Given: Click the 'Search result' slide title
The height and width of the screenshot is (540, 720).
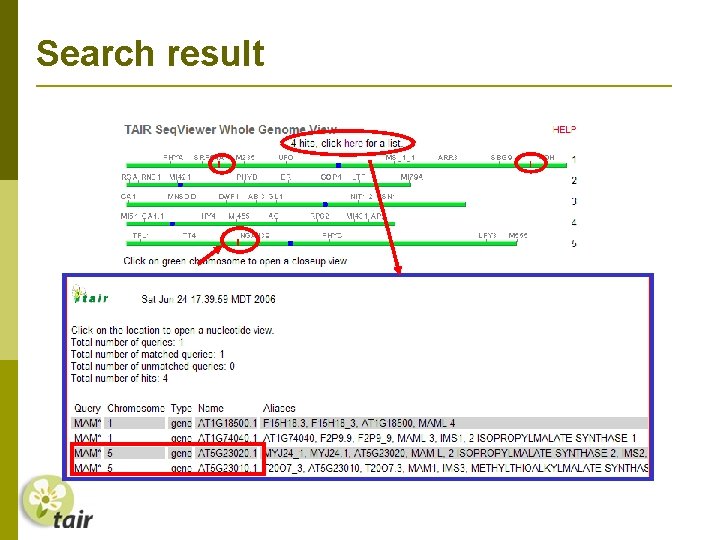Looking at the screenshot, I should [x=150, y=53].
